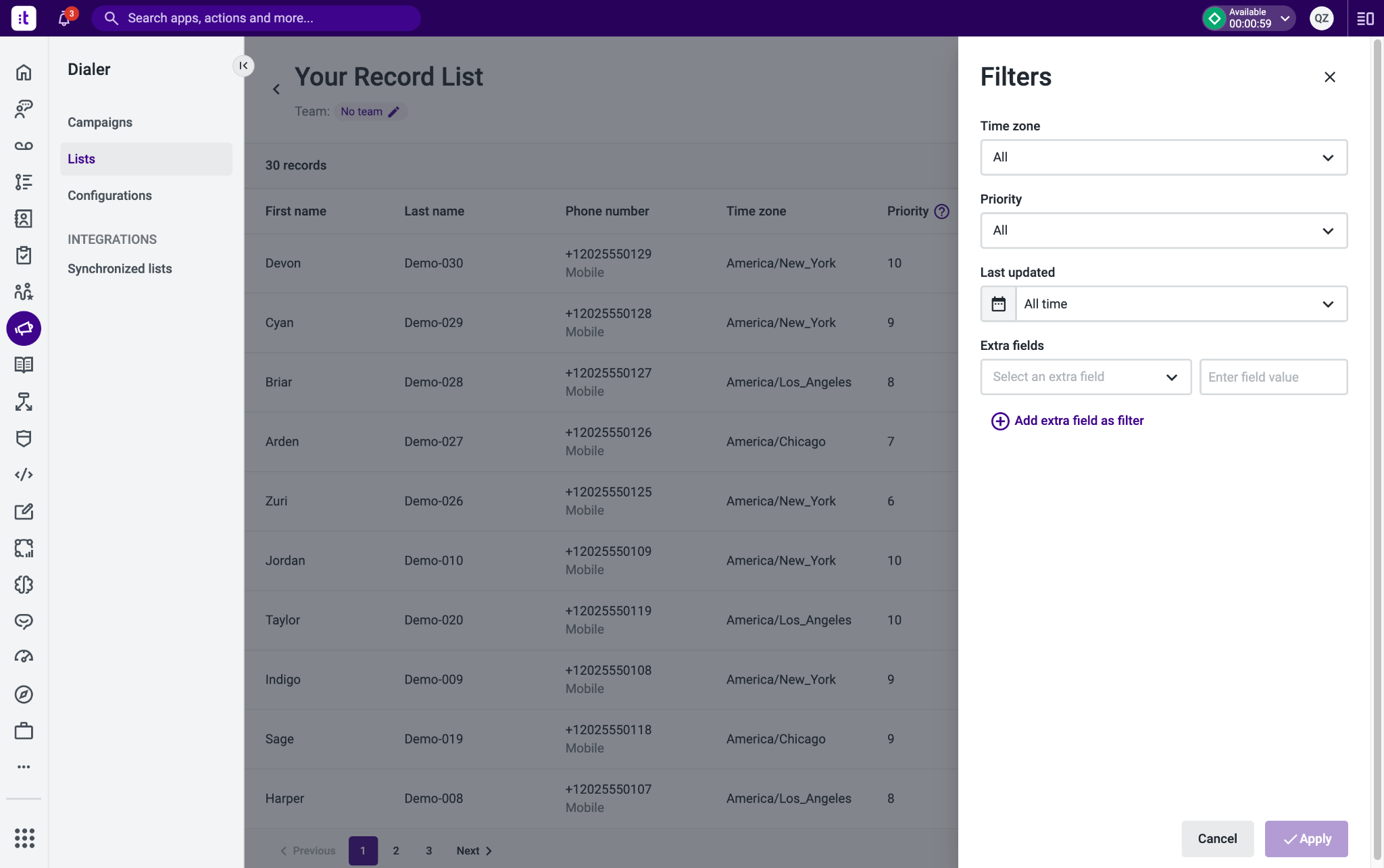
Task: Open the numbered list sidebar icon
Action: pos(24,182)
